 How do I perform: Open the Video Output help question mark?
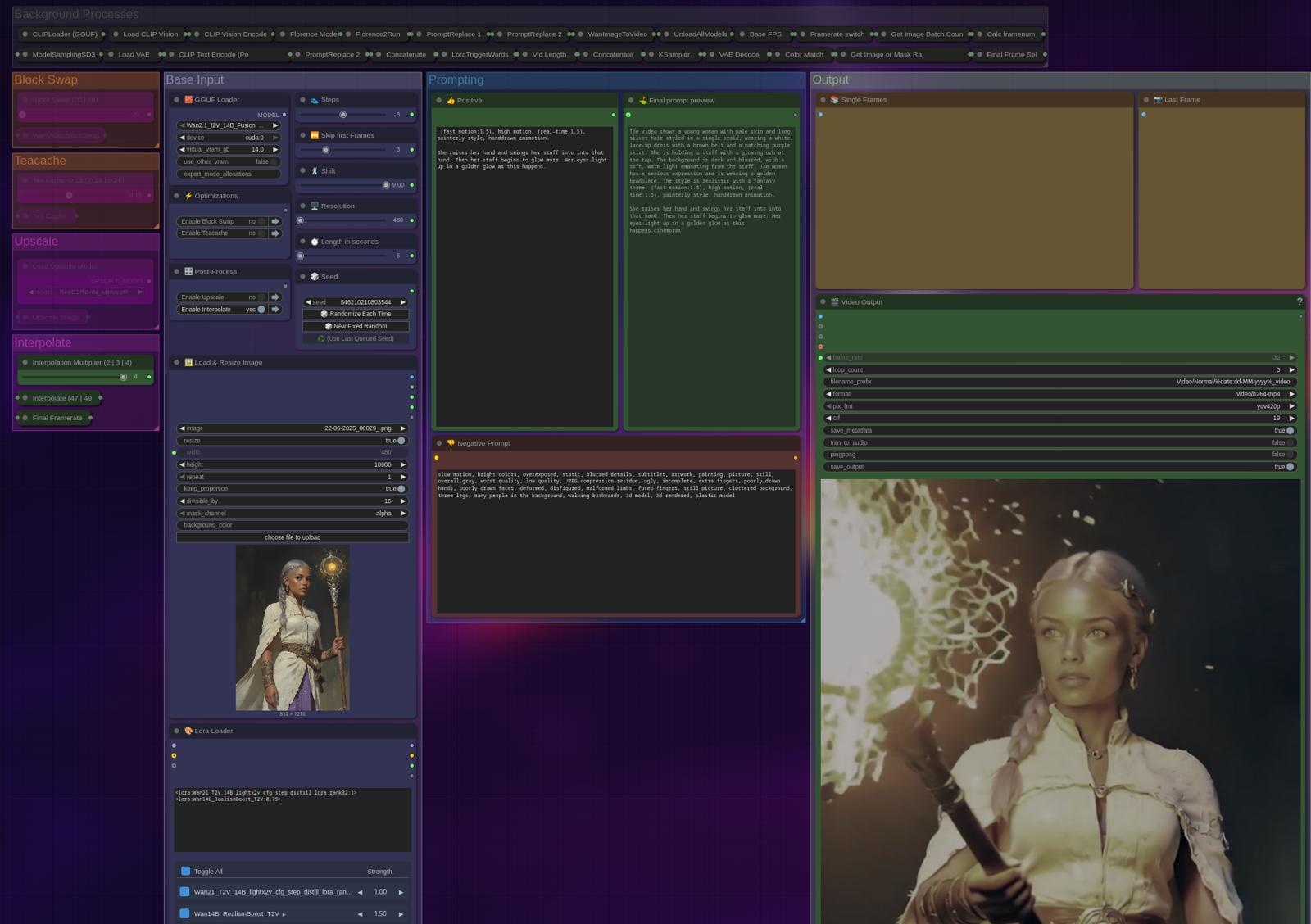pyautogui.click(x=1300, y=302)
